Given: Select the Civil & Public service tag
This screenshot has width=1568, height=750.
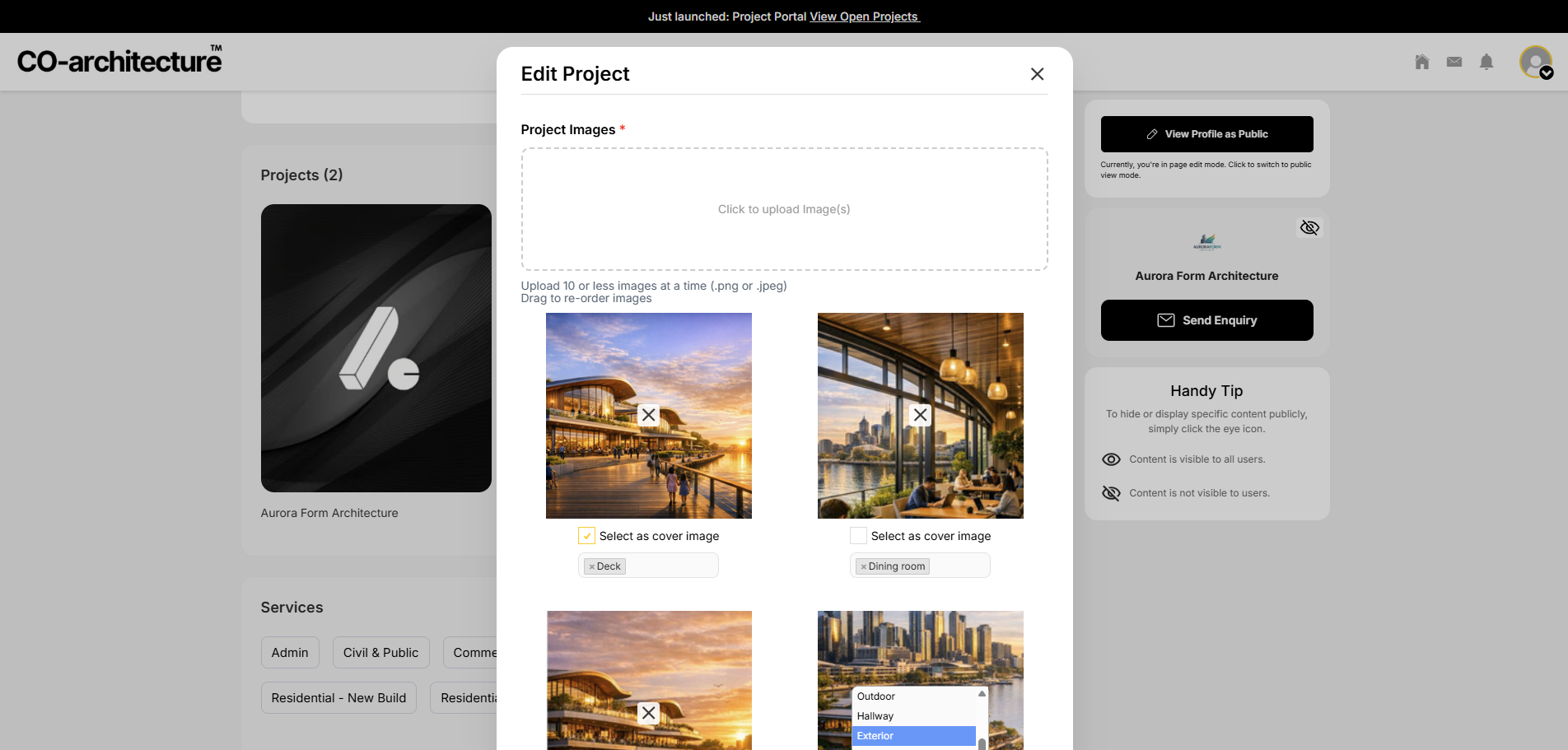Looking at the screenshot, I should pyautogui.click(x=380, y=653).
